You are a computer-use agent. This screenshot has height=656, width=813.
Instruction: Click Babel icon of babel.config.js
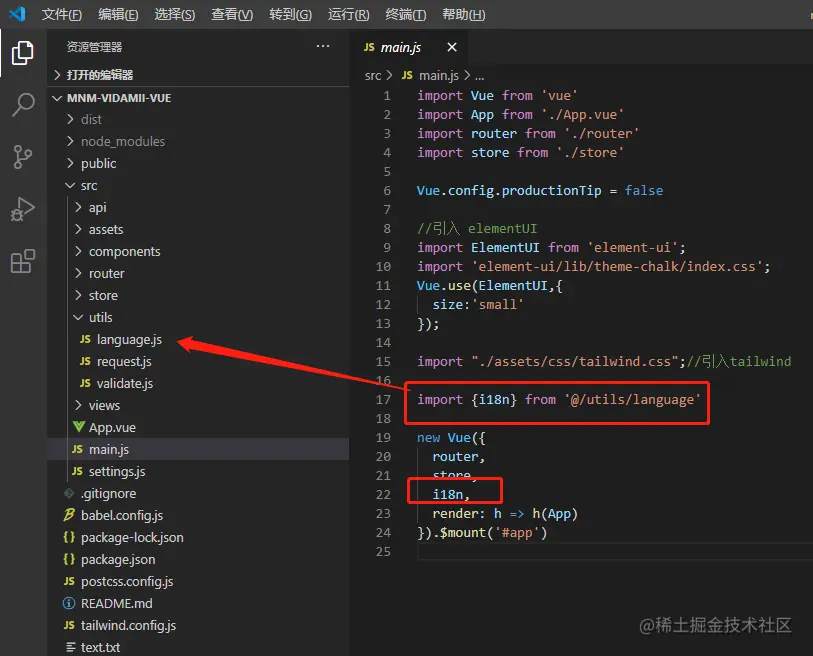[x=69, y=515]
